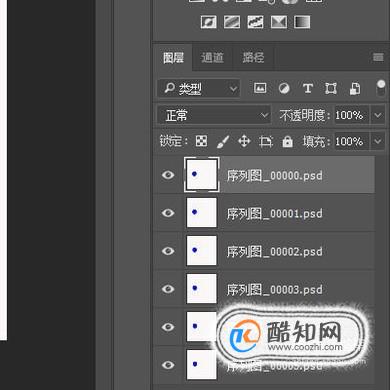This screenshot has height=390, width=390.
Task: Toggle layer filtering on/off switch
Action: [380, 88]
